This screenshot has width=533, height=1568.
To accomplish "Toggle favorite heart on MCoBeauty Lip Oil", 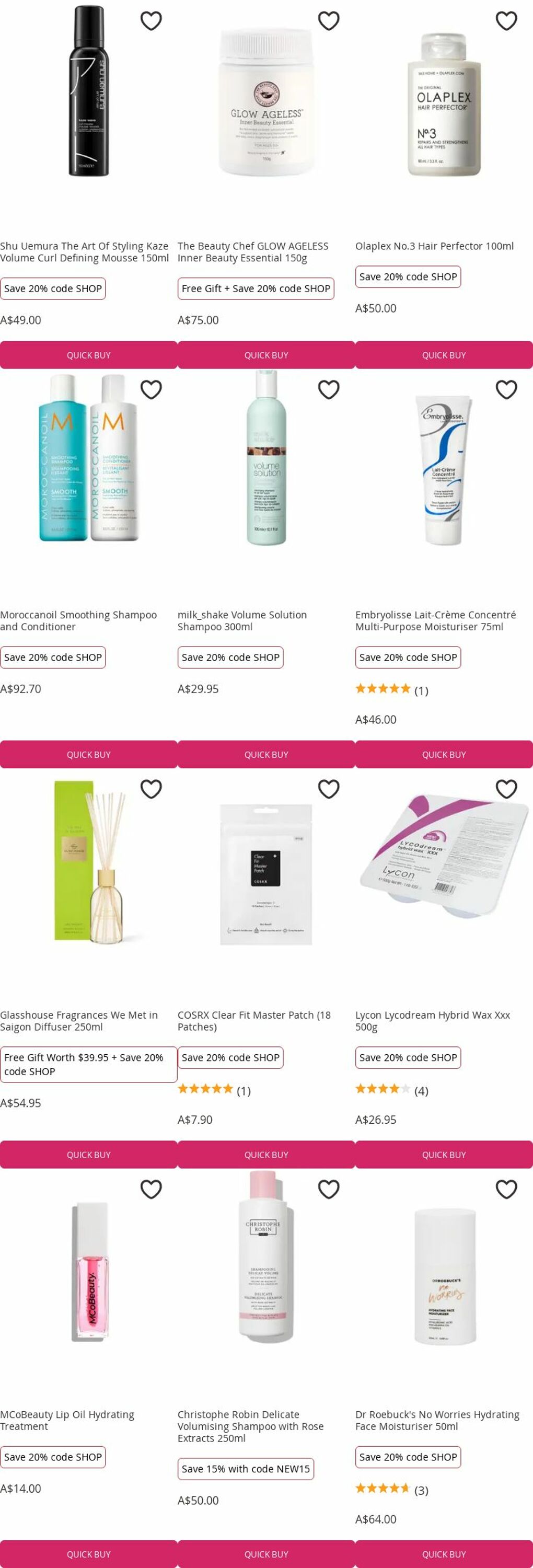I will pos(151,1189).
